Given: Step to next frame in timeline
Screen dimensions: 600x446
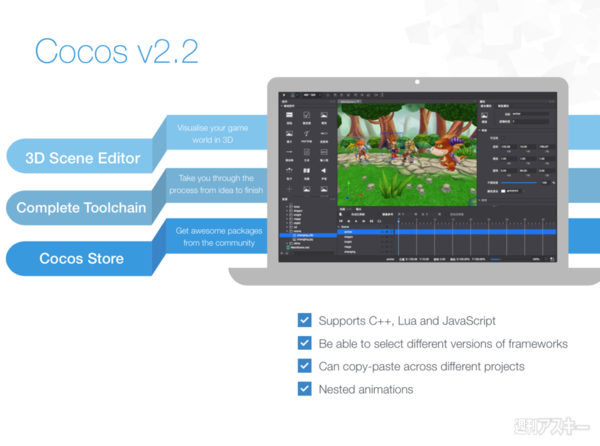Looking at the screenshot, I should (364, 221).
